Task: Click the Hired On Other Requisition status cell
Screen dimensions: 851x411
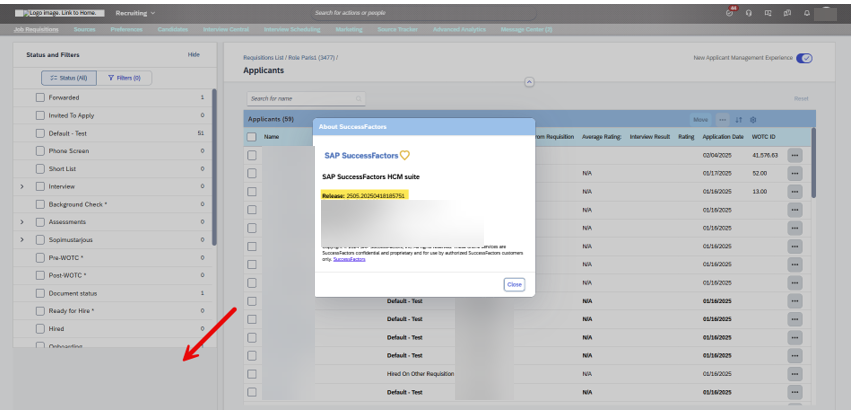Action: click(x=421, y=374)
